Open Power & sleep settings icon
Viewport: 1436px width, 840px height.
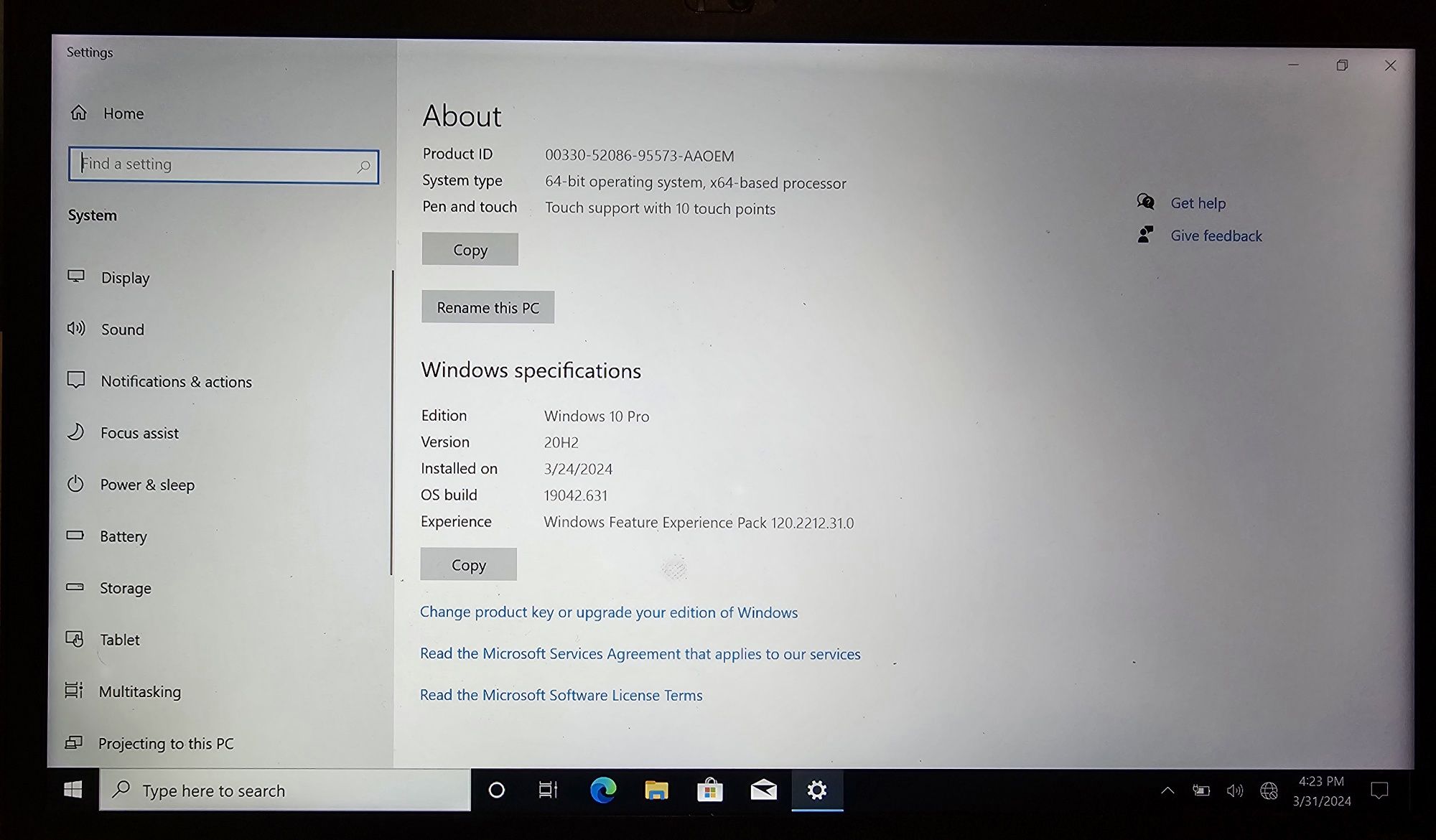[x=79, y=484]
